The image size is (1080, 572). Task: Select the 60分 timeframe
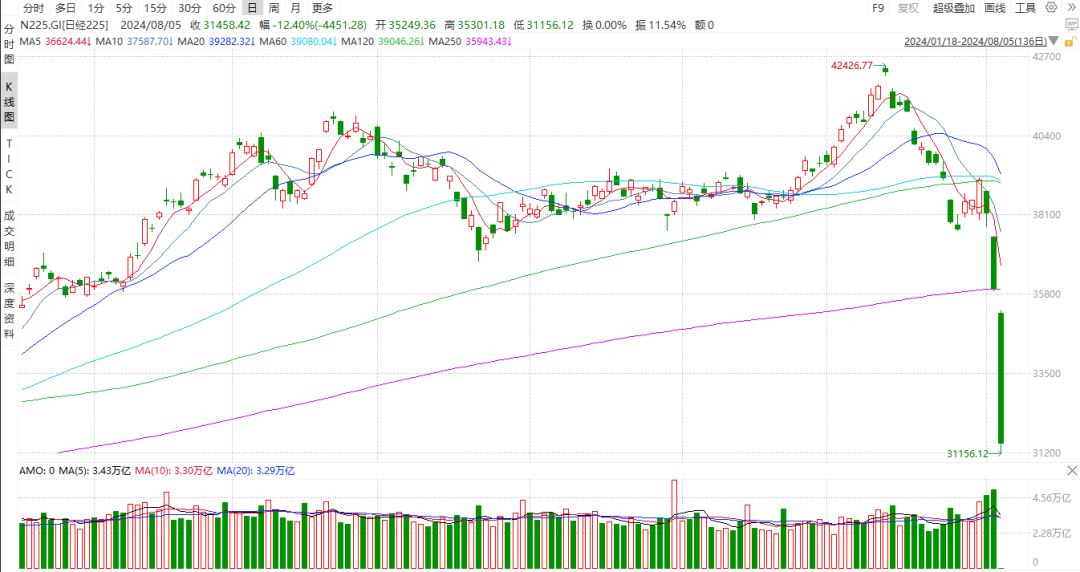tap(223, 8)
